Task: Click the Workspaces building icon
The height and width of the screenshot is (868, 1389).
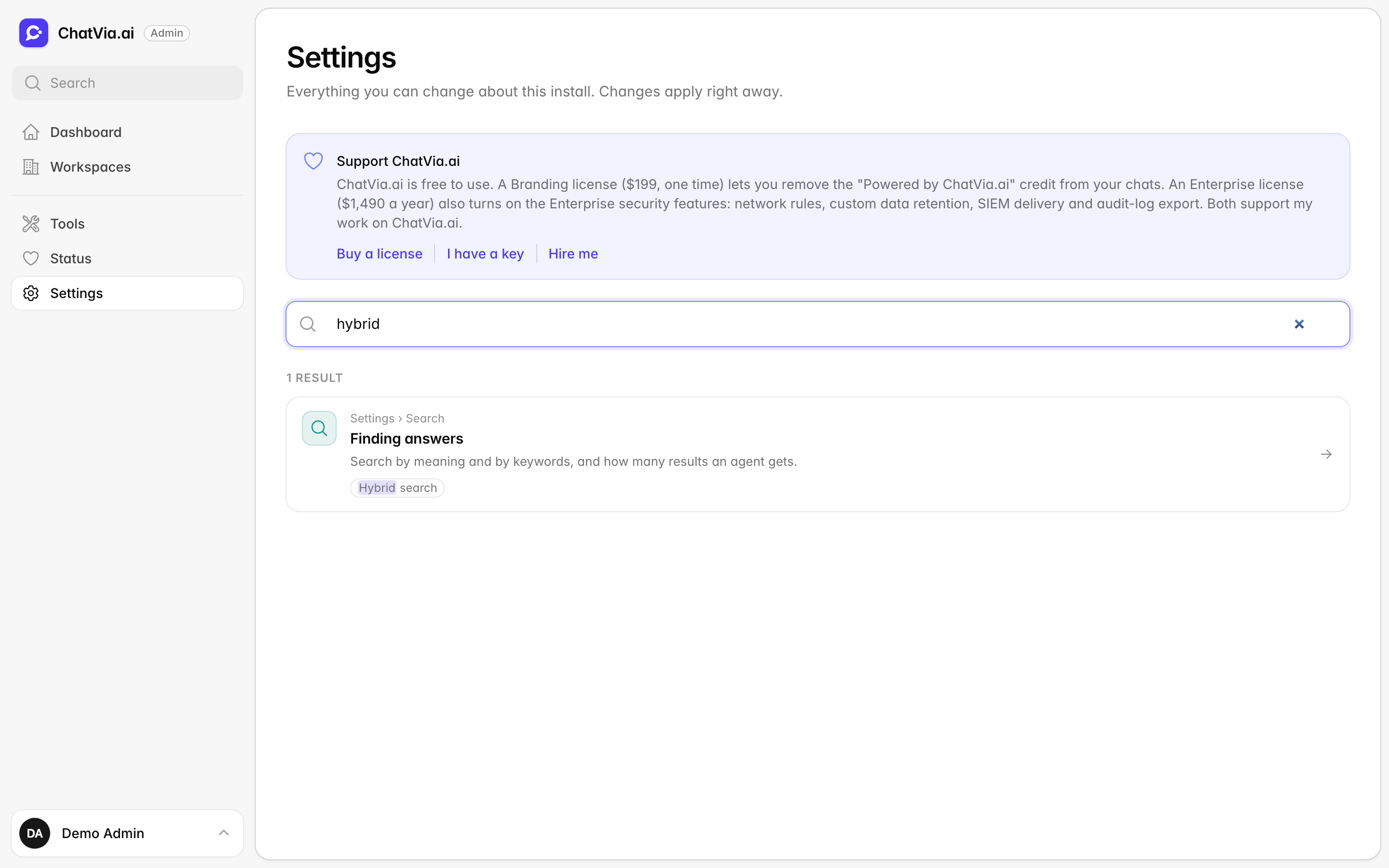Action: click(x=31, y=167)
